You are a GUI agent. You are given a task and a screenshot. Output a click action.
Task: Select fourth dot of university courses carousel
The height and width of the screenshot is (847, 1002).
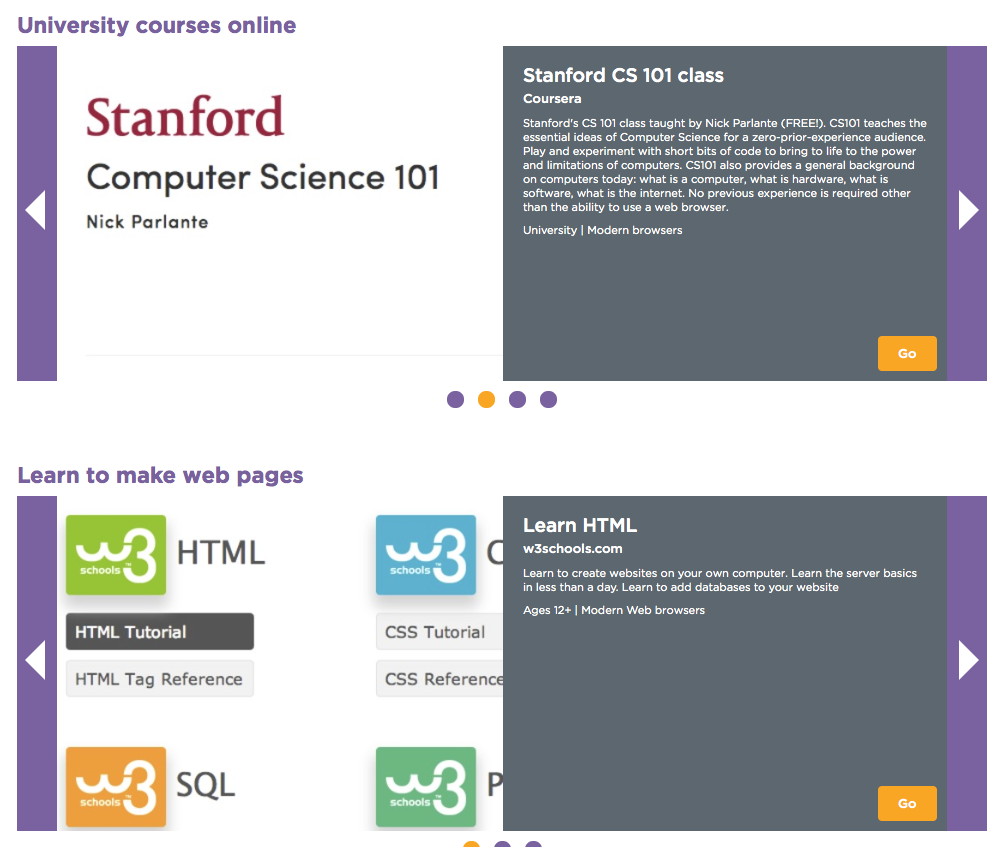(548, 400)
